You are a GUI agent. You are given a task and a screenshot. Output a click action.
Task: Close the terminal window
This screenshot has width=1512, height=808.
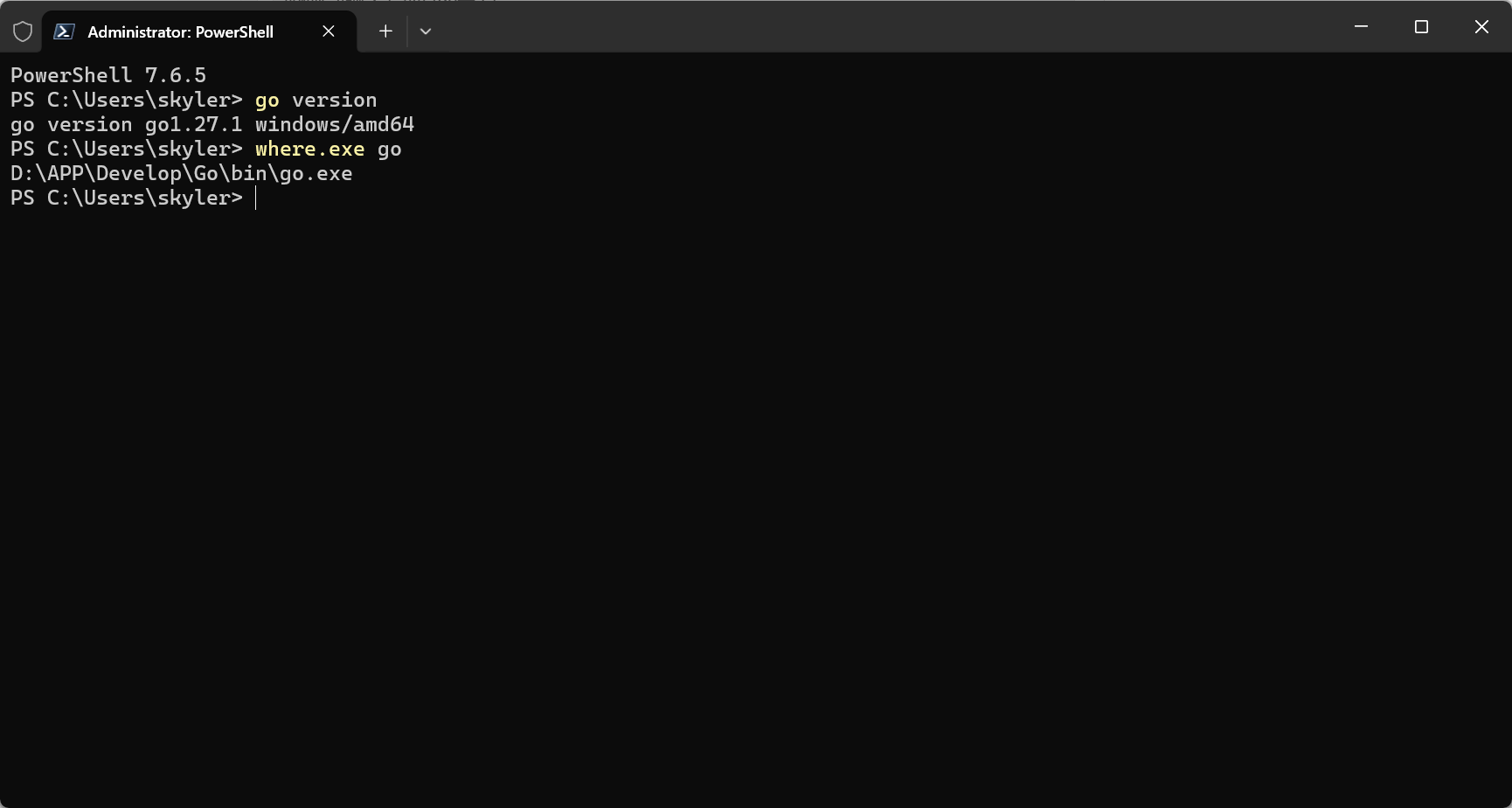(x=1481, y=27)
